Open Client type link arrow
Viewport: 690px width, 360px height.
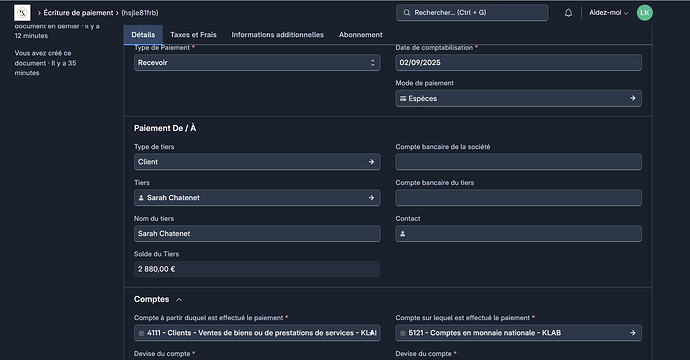tap(371, 162)
